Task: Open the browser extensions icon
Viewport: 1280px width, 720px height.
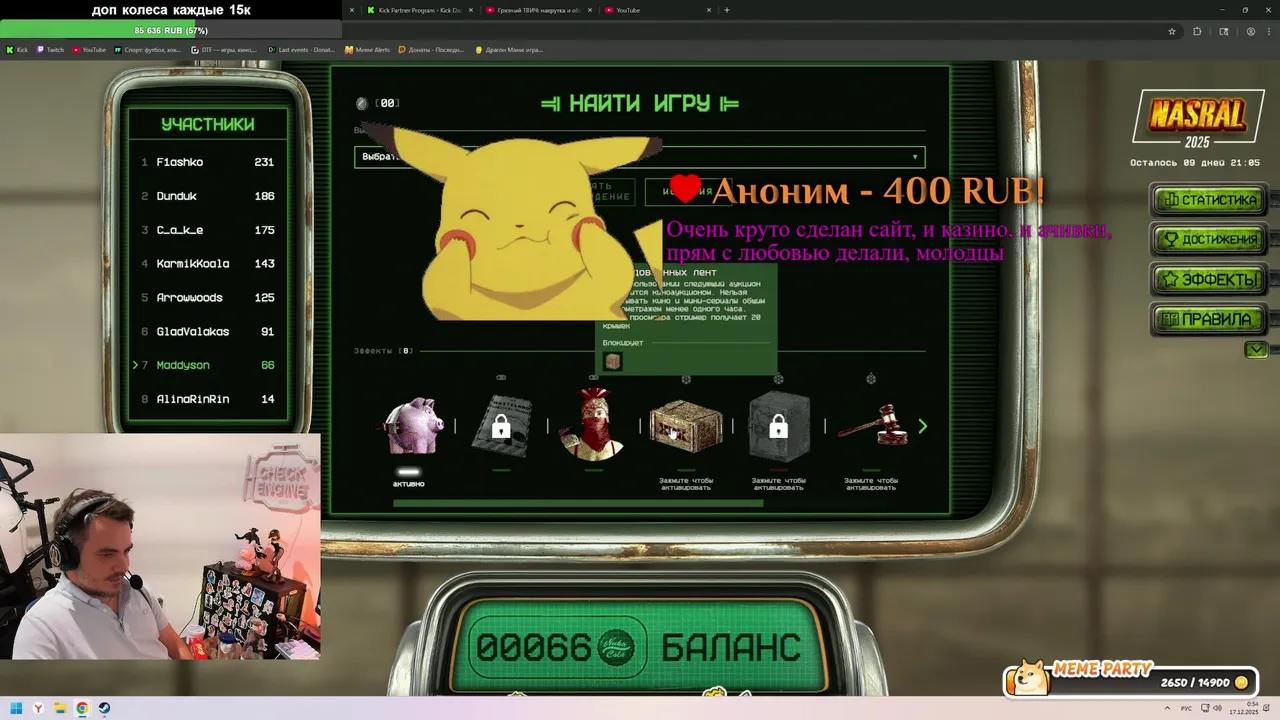Action: 1197,31
